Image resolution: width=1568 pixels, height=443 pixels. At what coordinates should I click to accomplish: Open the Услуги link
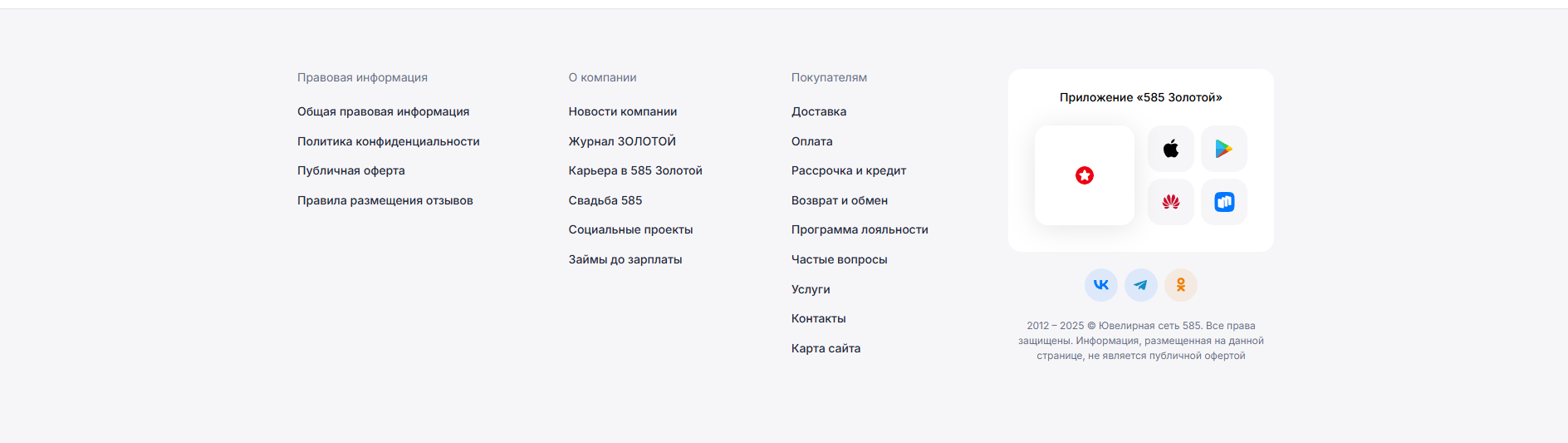[x=811, y=289]
